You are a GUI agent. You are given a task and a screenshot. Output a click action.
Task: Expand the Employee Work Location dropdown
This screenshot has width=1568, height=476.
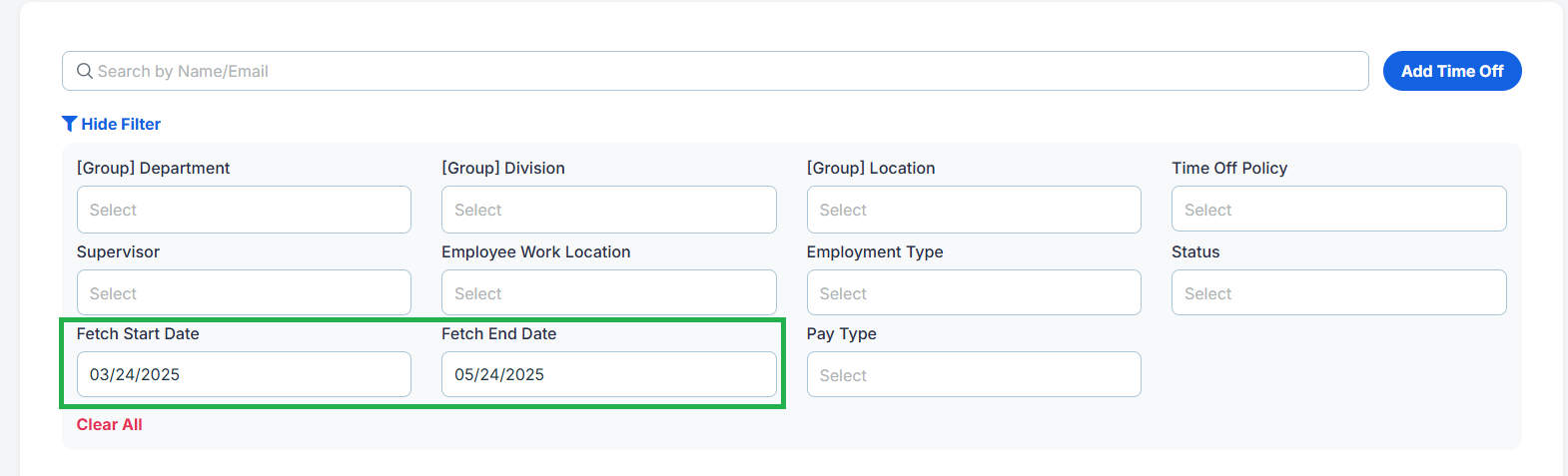tap(608, 293)
